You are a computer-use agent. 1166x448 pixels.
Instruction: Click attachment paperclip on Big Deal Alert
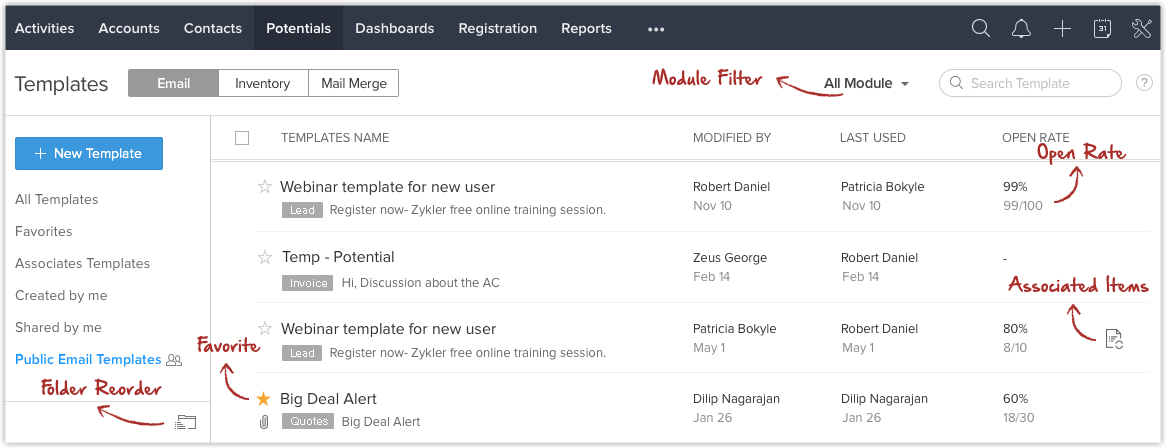click(x=263, y=422)
